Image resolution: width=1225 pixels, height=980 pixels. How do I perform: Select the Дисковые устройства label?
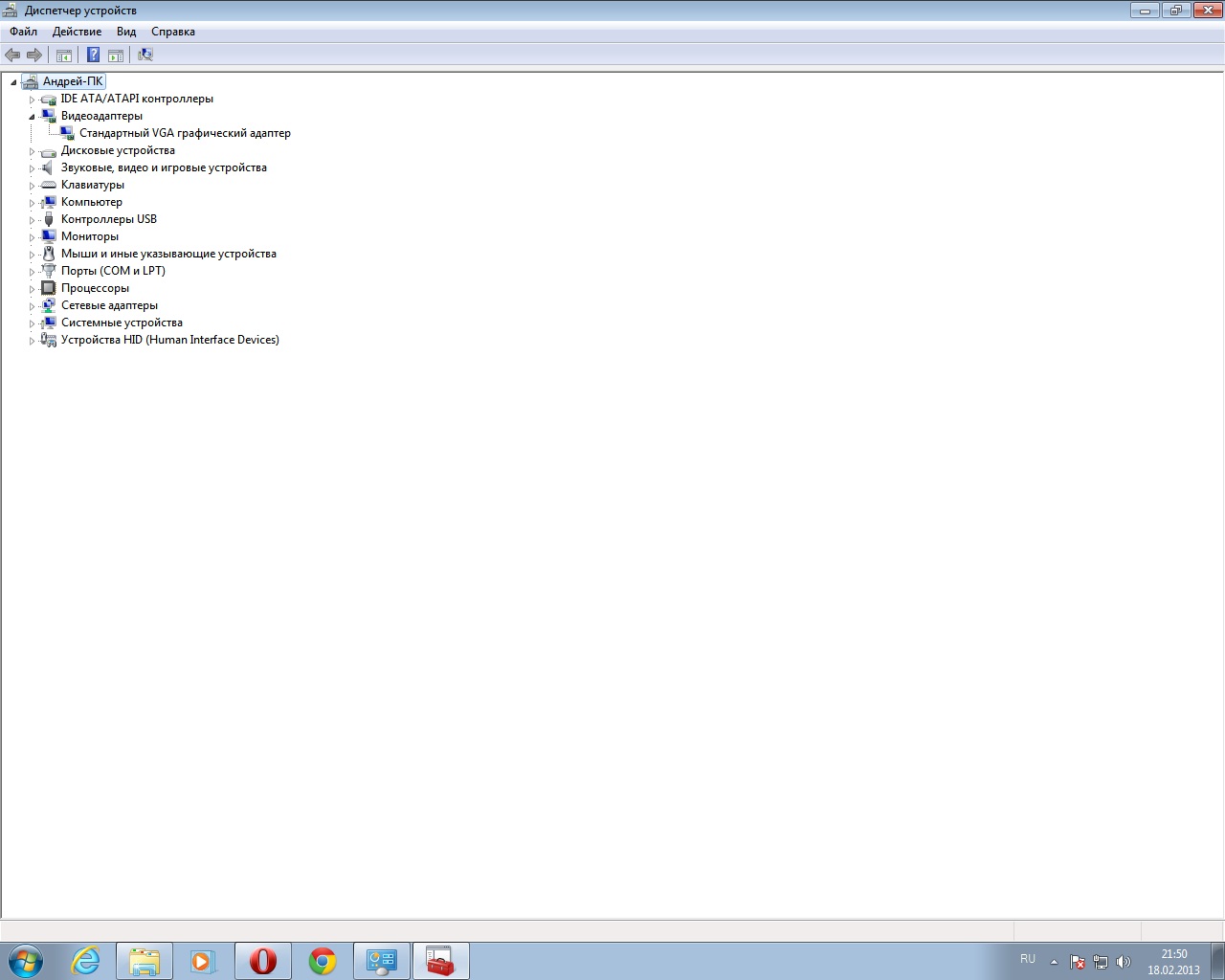pyautogui.click(x=118, y=150)
